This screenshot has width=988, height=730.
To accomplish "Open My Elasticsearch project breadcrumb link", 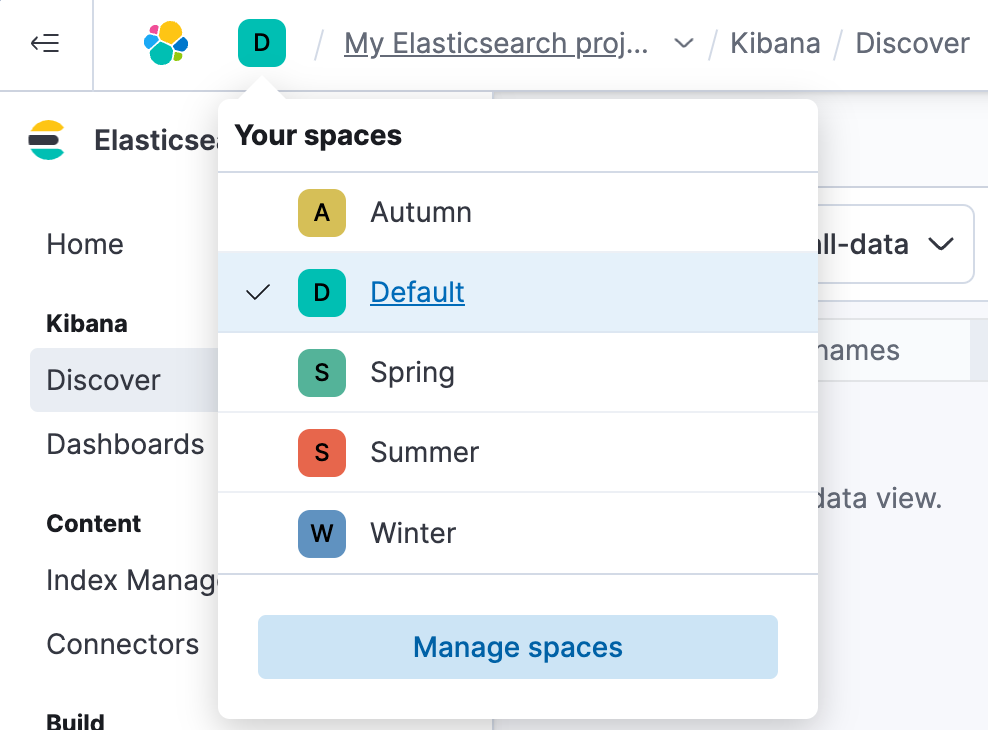I will (496, 44).
